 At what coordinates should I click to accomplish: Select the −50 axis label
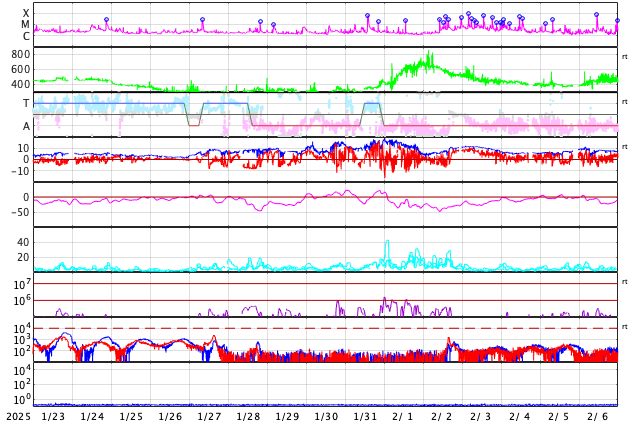click(x=20, y=212)
